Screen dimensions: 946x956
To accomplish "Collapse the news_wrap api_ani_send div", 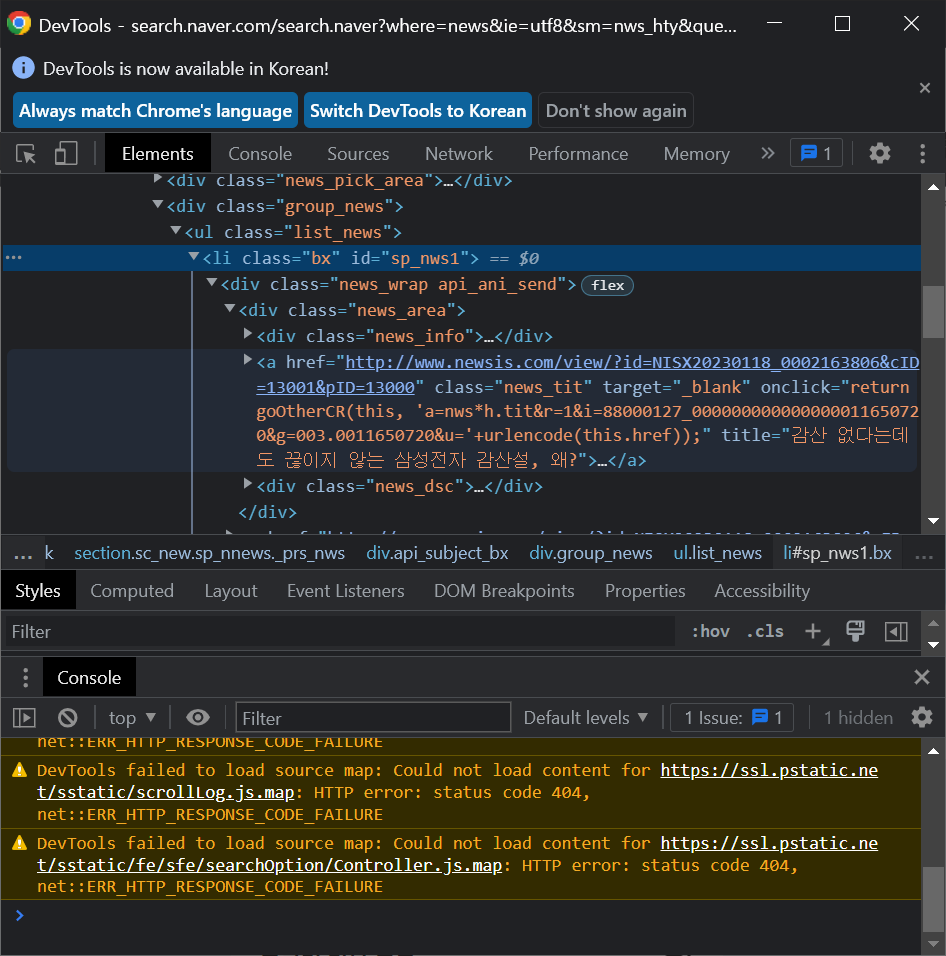I will coord(212,282).
